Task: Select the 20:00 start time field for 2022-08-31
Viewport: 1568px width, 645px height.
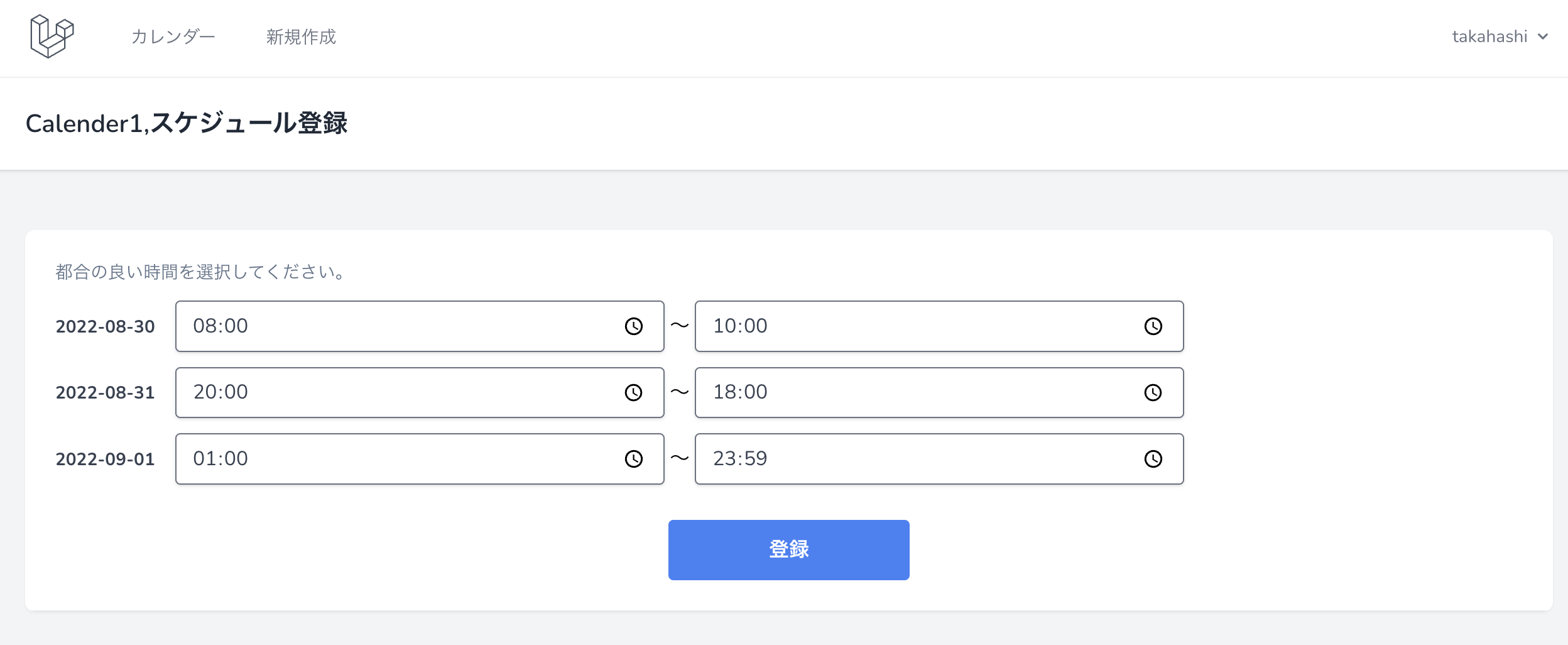Action: [377, 392]
